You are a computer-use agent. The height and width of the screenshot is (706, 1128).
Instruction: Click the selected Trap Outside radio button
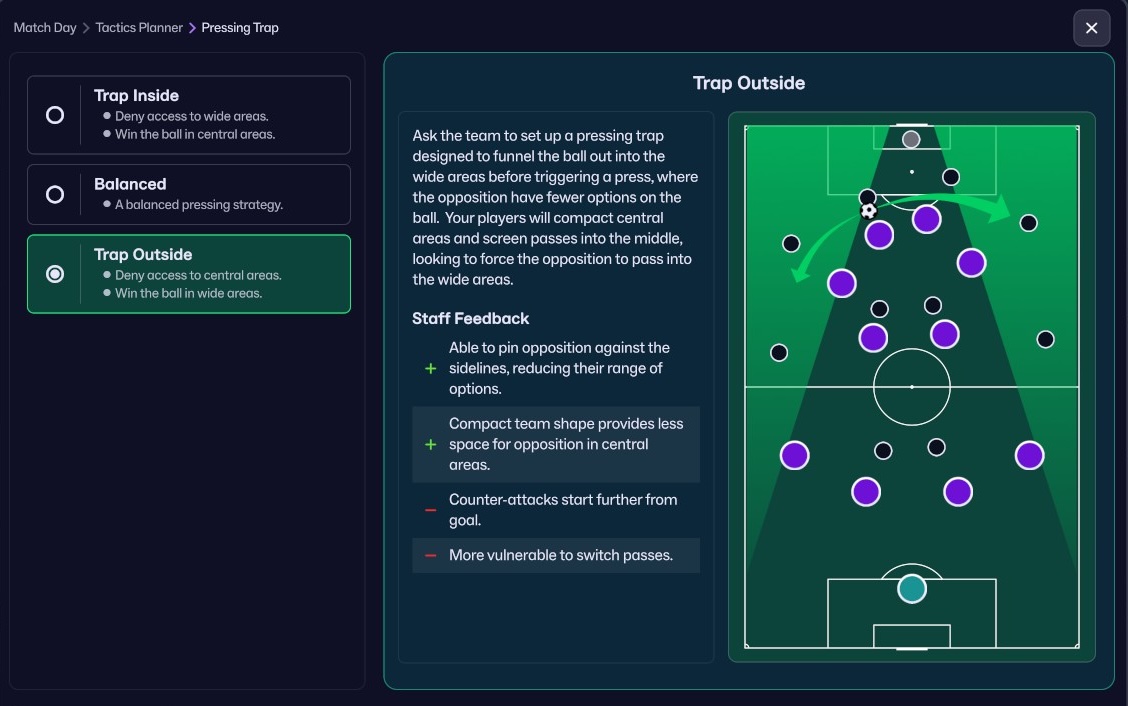coord(55,274)
